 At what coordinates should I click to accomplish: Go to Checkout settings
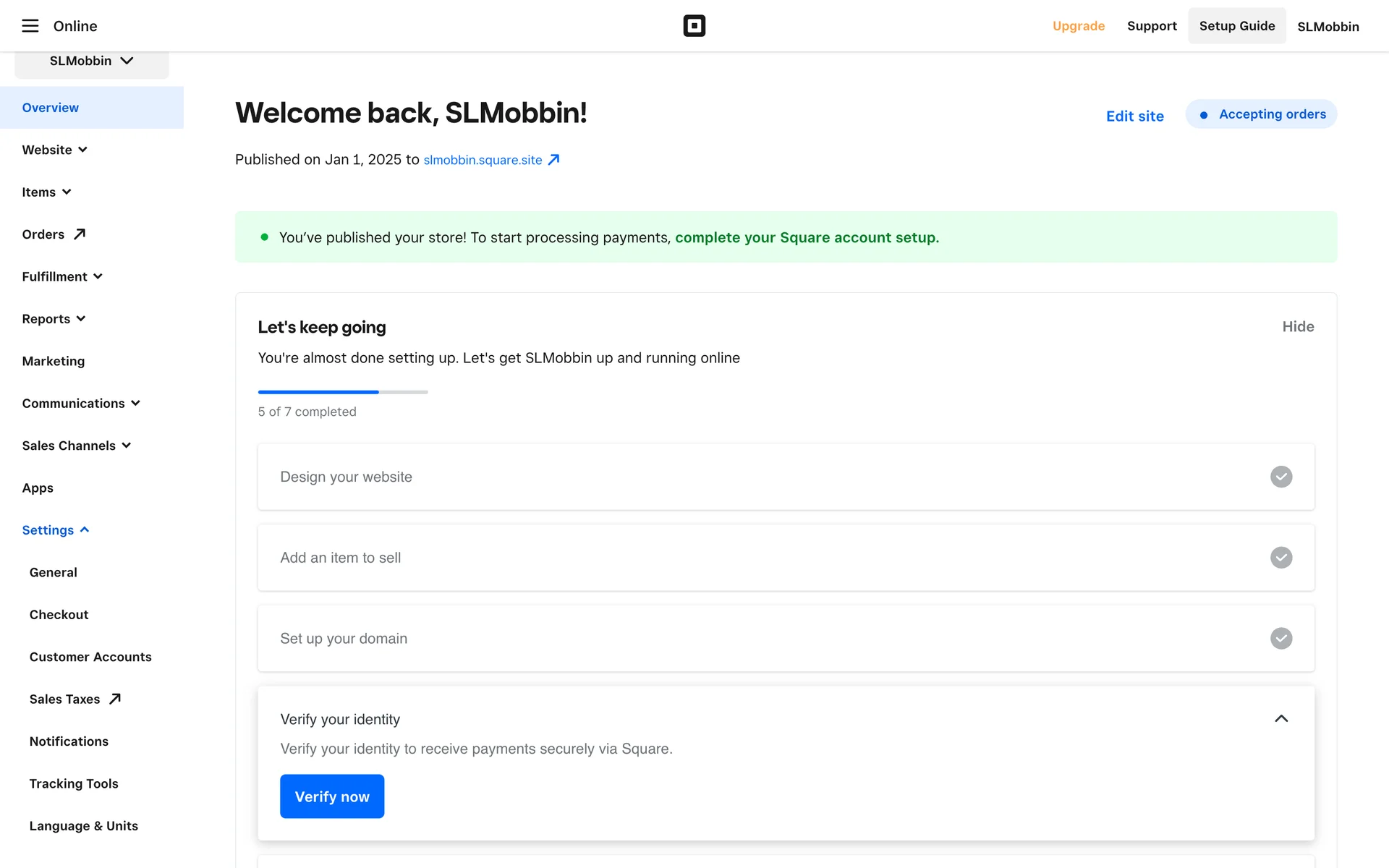tap(59, 615)
